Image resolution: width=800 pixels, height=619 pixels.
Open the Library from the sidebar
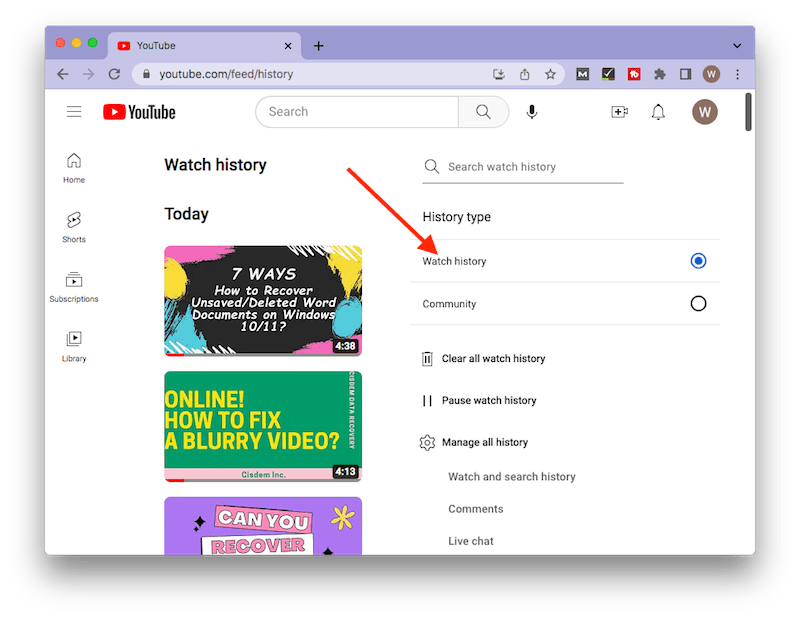pos(73,345)
